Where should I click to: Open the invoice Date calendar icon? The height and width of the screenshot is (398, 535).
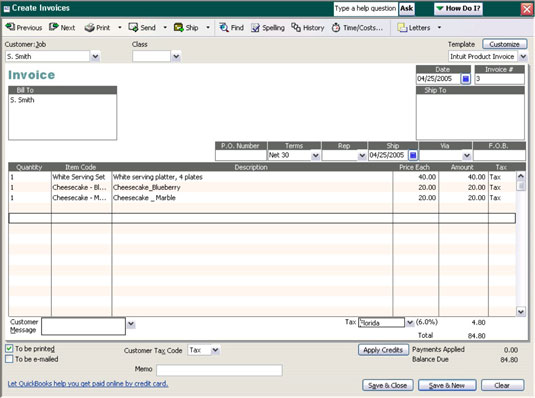pyautogui.click(x=465, y=79)
